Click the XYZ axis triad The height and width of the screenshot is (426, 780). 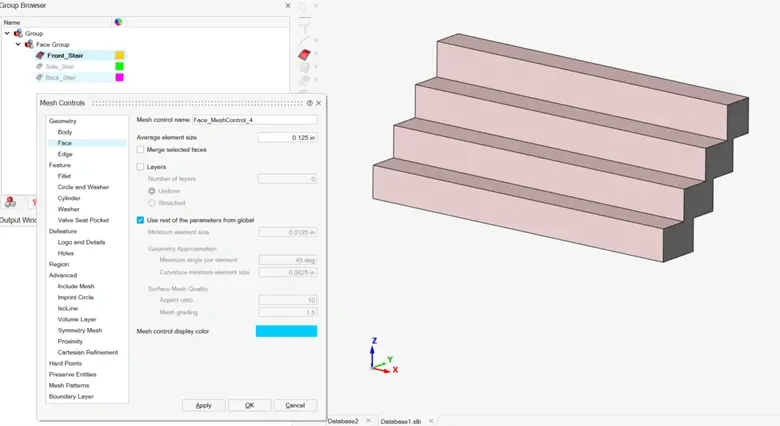point(377,358)
